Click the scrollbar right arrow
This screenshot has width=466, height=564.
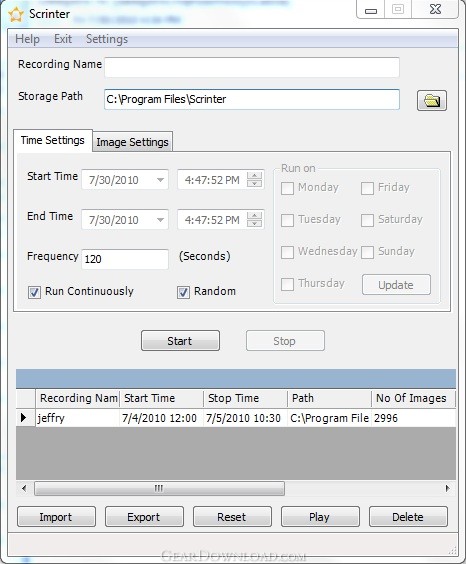pyautogui.click(x=448, y=488)
